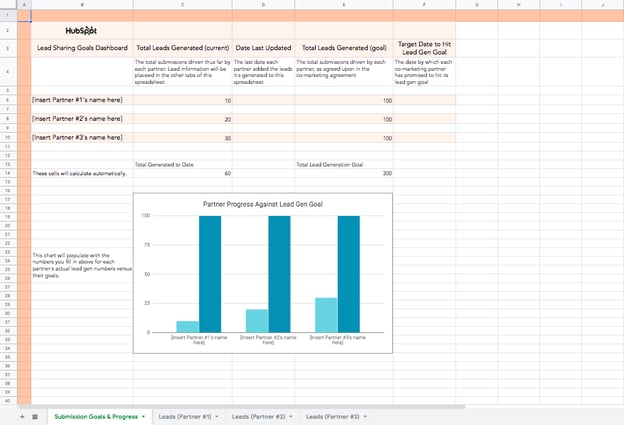Open the all sheets list icon
624x425 pixels.
click(35, 415)
